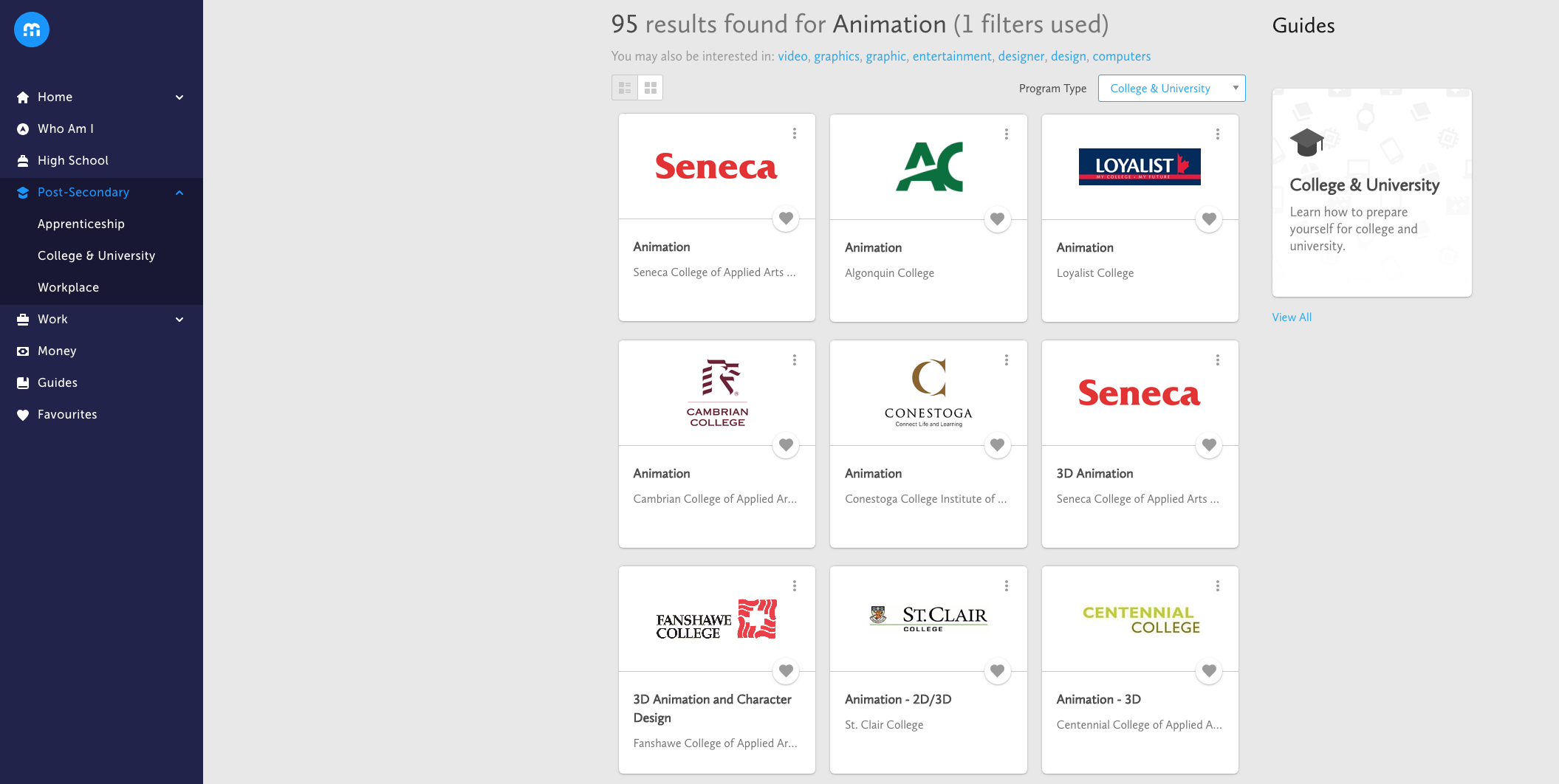Expand the Work sidebar section
Screen dimensions: 1559x784
tap(179, 320)
